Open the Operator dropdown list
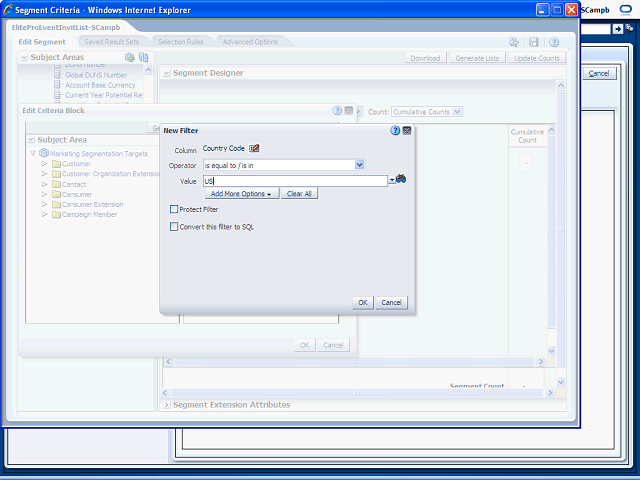The width and height of the screenshot is (640, 480). click(359, 165)
